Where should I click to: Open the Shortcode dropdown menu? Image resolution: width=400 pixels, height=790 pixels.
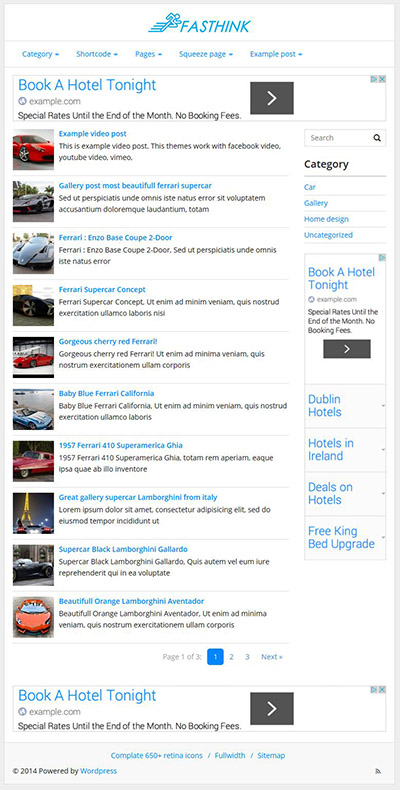pos(97,54)
